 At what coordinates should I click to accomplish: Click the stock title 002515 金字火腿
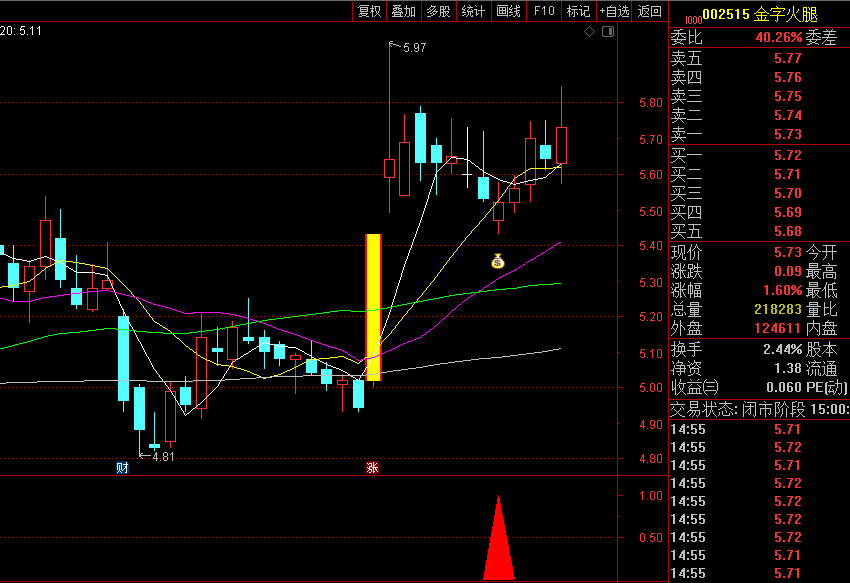point(759,14)
